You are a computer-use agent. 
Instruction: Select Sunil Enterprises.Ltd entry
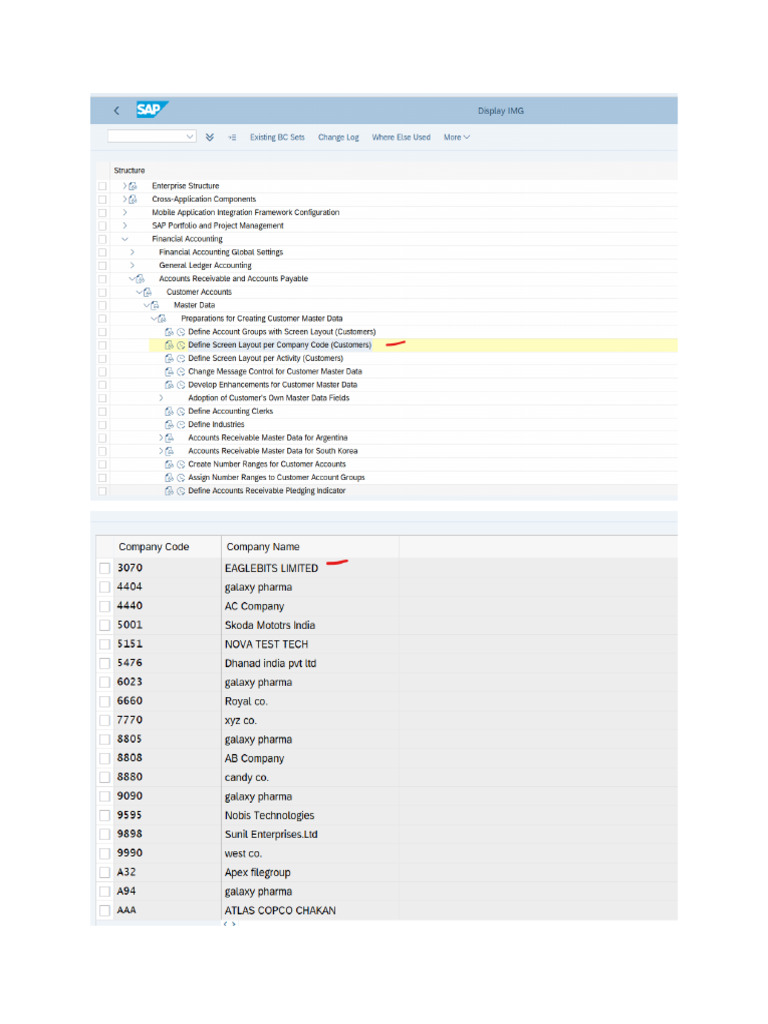[271, 835]
